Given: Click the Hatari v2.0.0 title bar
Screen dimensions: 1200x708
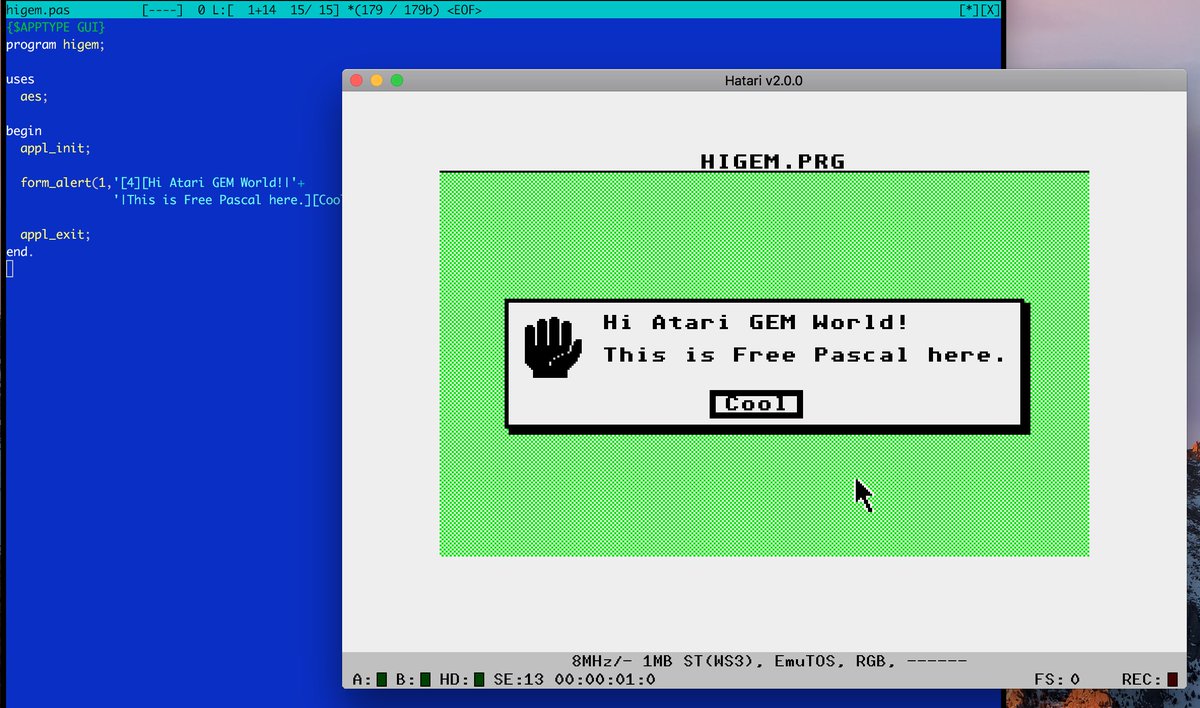Looking at the screenshot, I should (x=764, y=80).
